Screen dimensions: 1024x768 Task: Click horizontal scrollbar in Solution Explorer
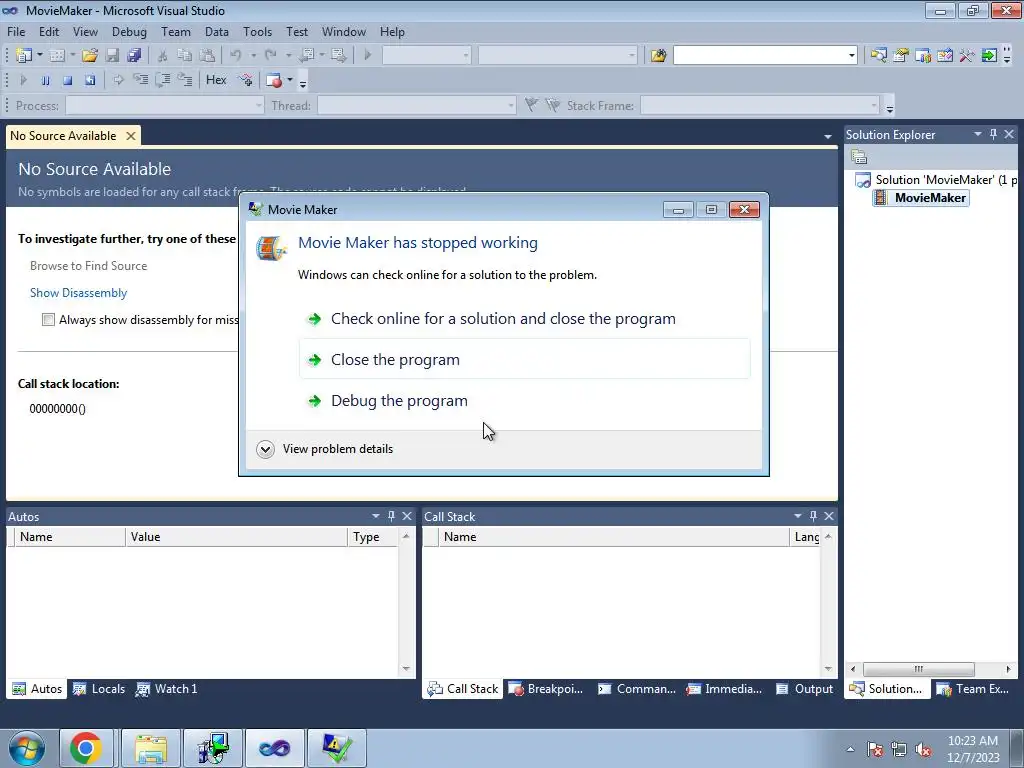(919, 669)
